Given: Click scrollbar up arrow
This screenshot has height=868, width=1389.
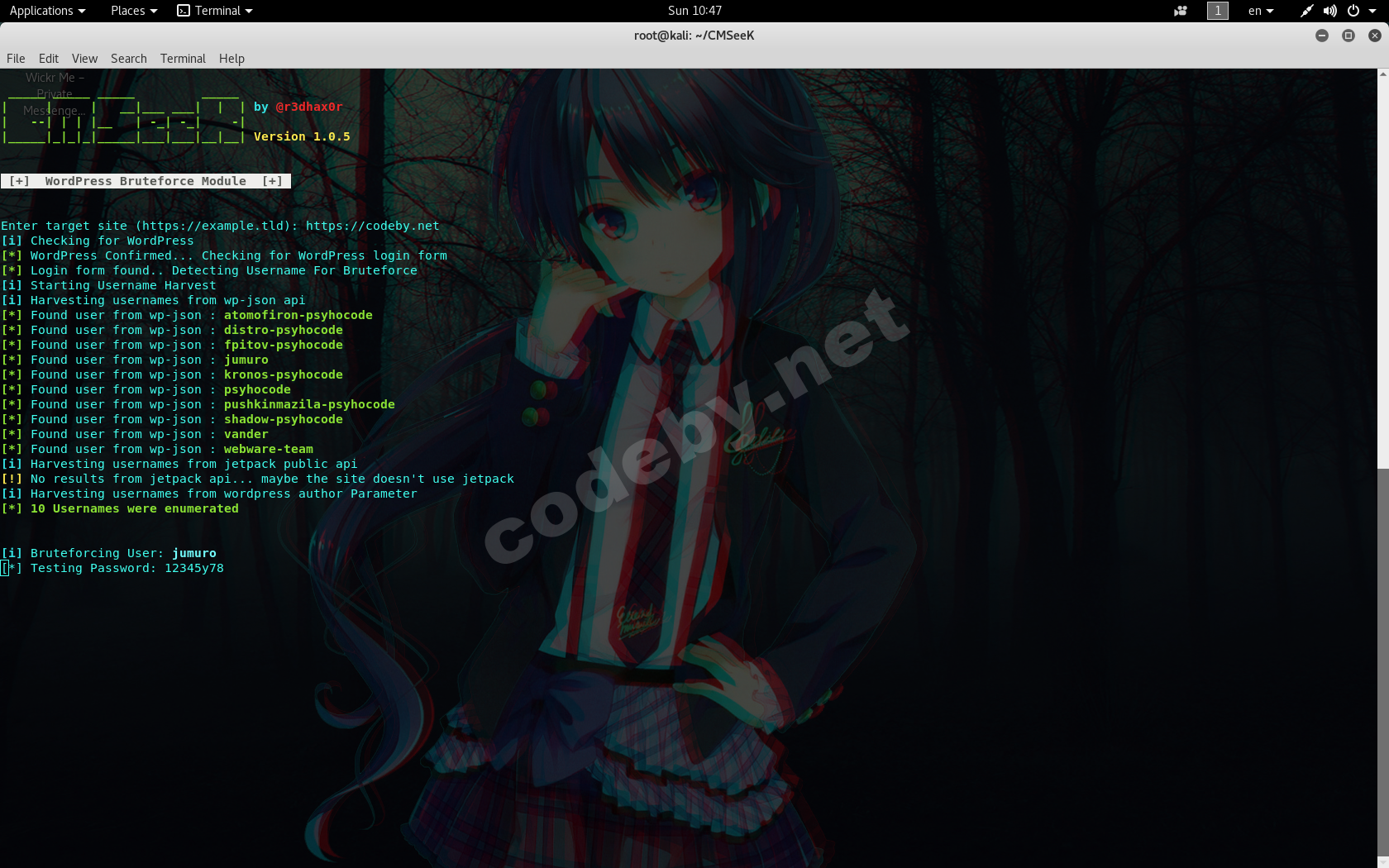Looking at the screenshot, I should pos(1383,74).
